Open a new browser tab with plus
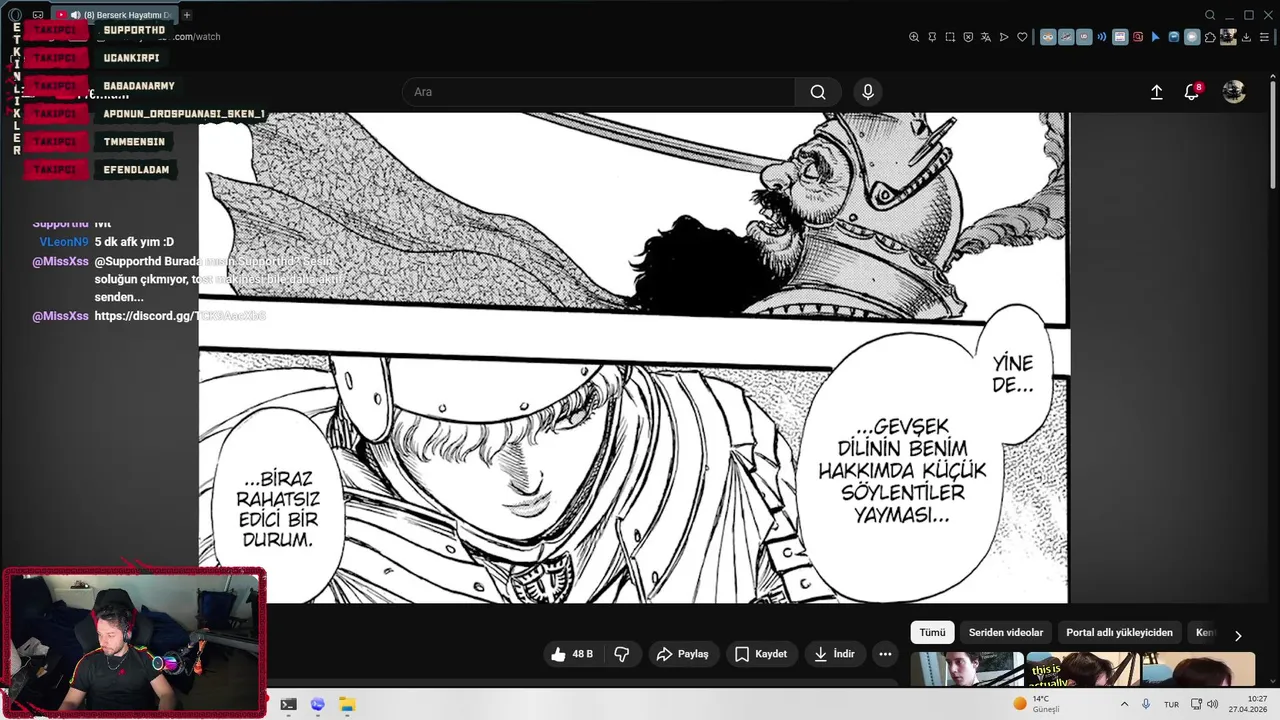Screen dimensions: 1280x720 (187, 15)
